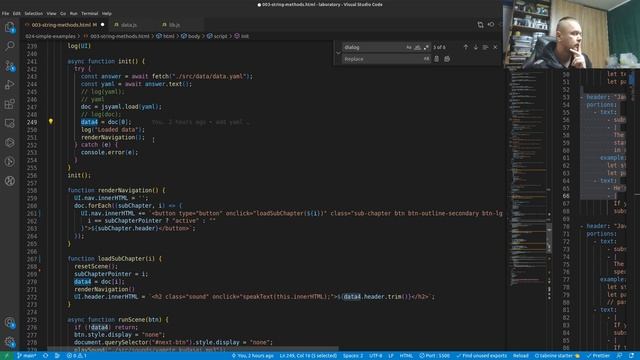Image resolution: width=640 pixels, height=360 pixels.
Task: Open the Remote Explorer view in activity bar
Action: (10, 123)
